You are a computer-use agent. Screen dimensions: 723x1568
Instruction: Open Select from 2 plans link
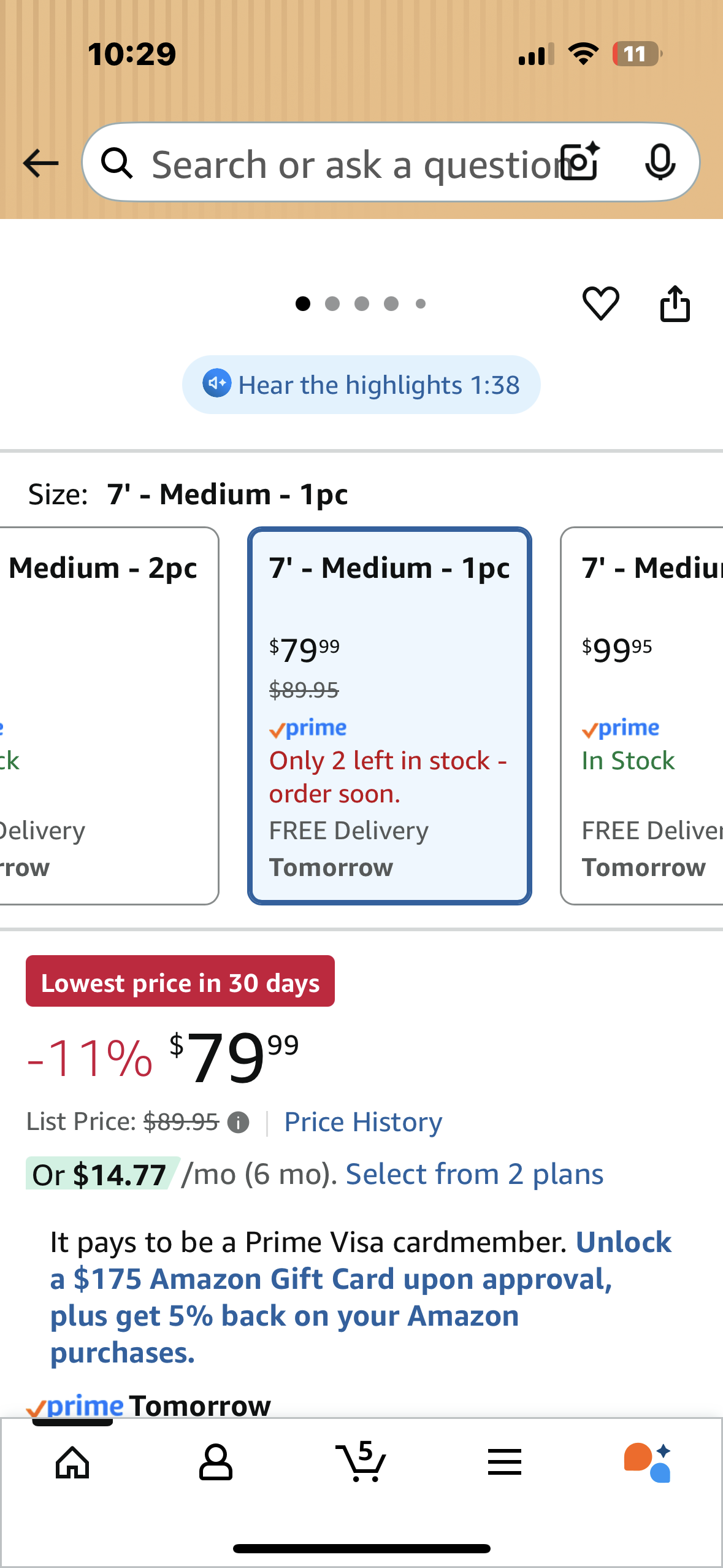pos(474,1174)
